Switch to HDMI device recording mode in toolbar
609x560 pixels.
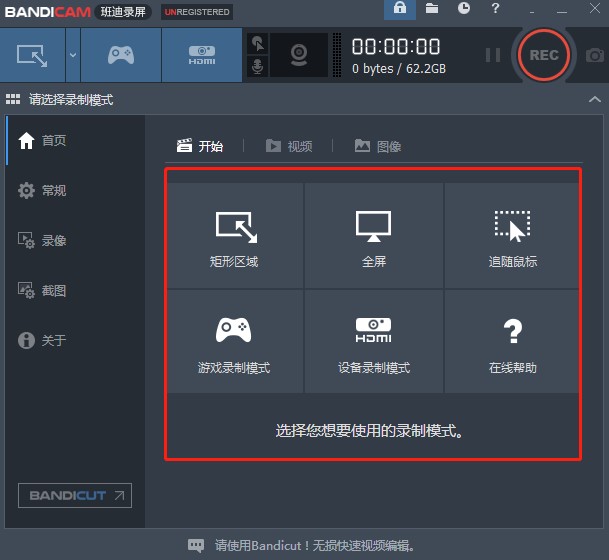coord(202,55)
